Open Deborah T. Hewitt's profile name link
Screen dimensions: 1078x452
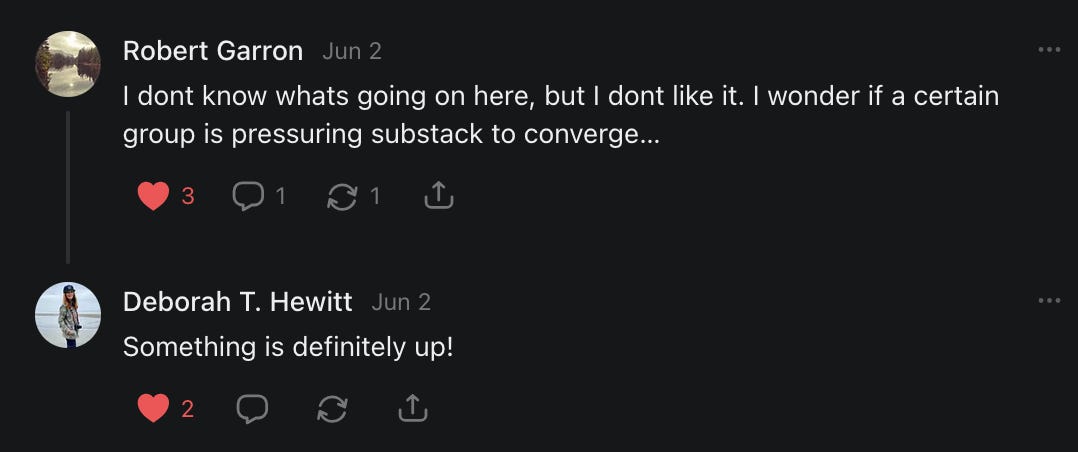[237, 301]
